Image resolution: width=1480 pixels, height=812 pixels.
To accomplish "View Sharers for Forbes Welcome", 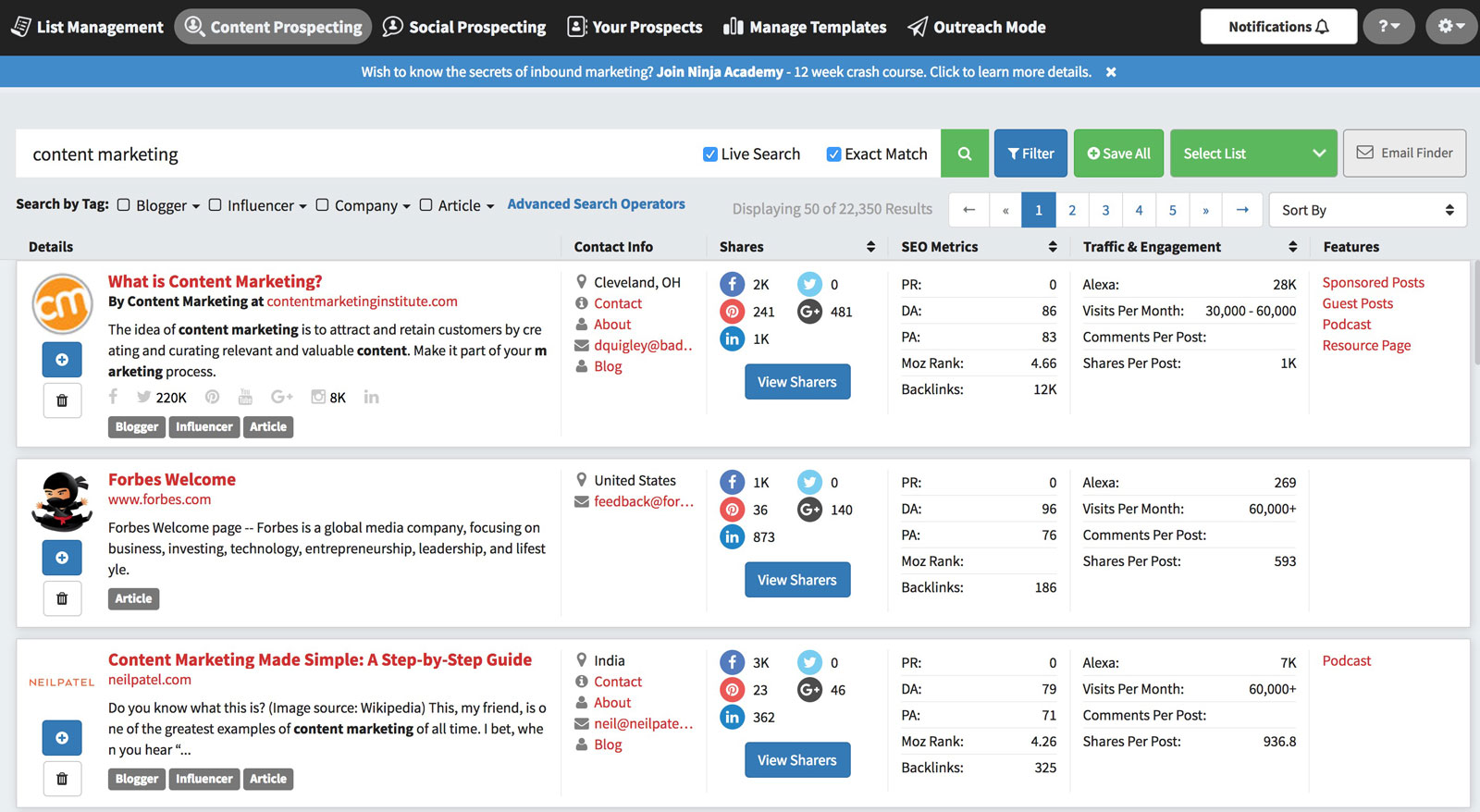I will [797, 580].
